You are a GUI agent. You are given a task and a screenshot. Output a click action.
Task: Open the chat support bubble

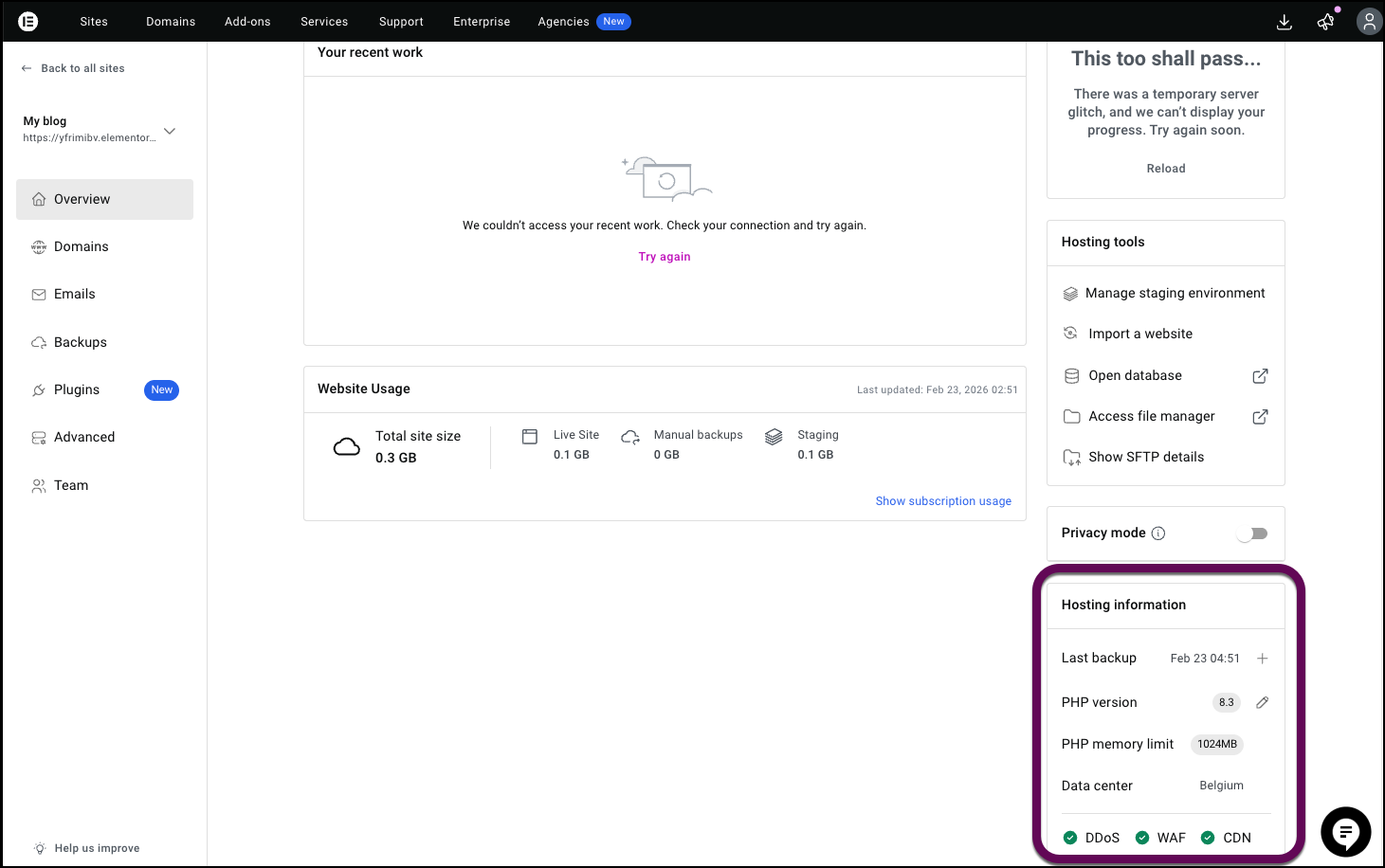(x=1345, y=831)
